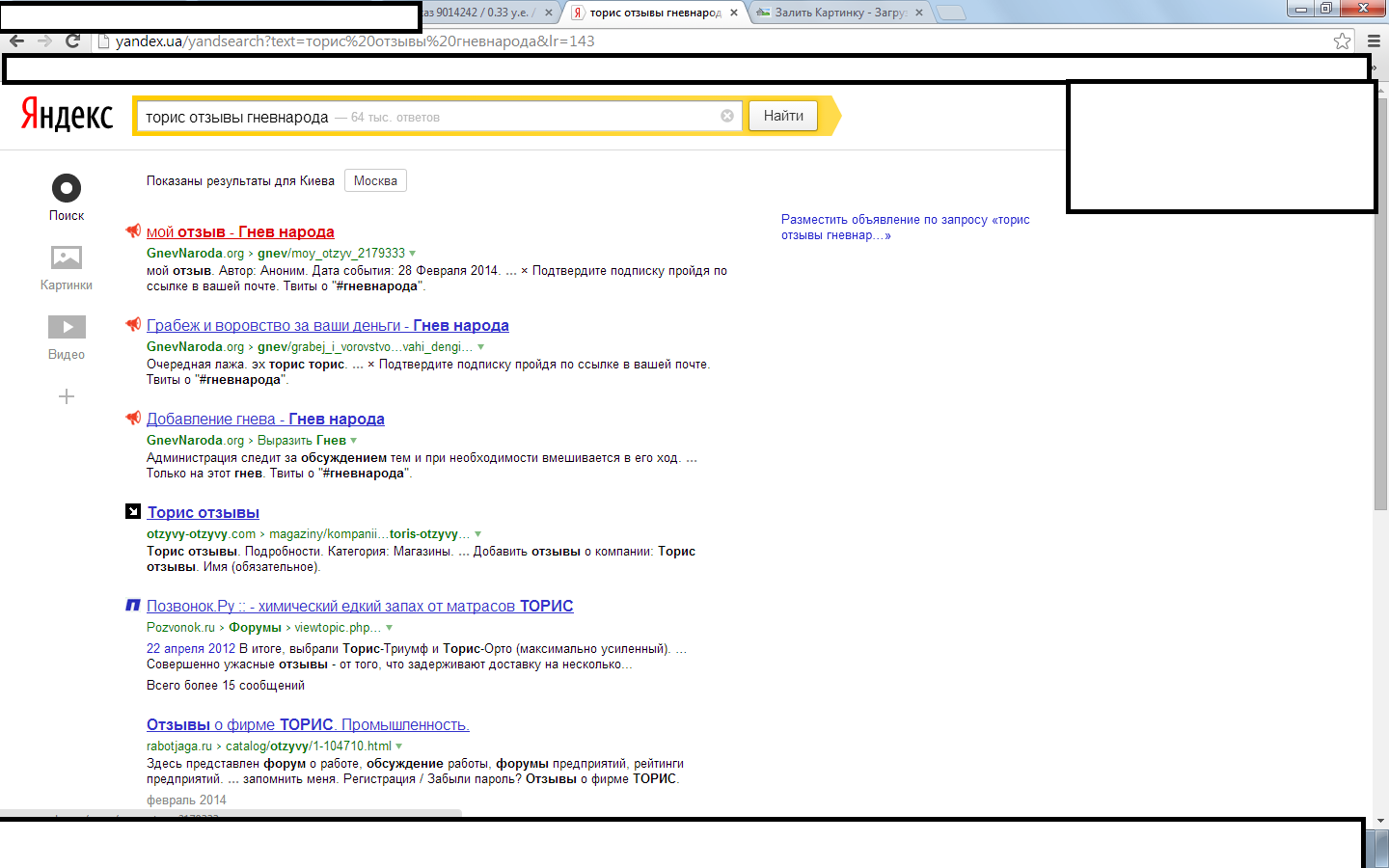Open Грабеж и воровство за ваши деньги result

coord(328,325)
